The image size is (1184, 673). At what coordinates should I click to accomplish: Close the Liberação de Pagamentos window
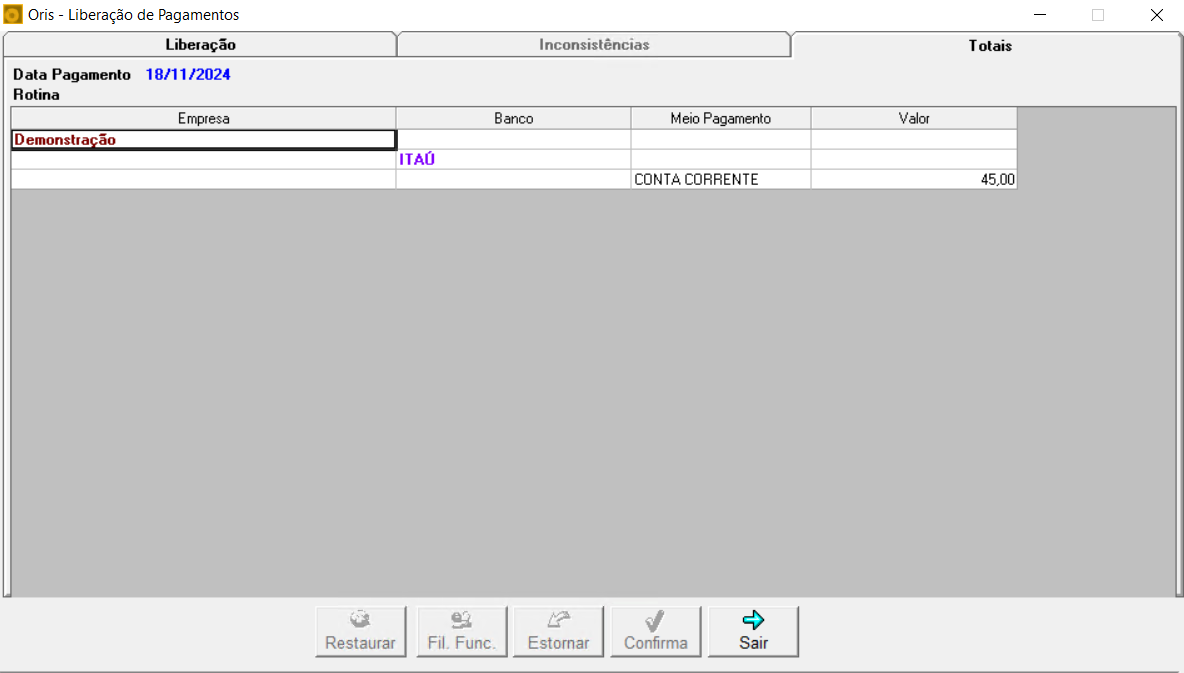(1156, 14)
